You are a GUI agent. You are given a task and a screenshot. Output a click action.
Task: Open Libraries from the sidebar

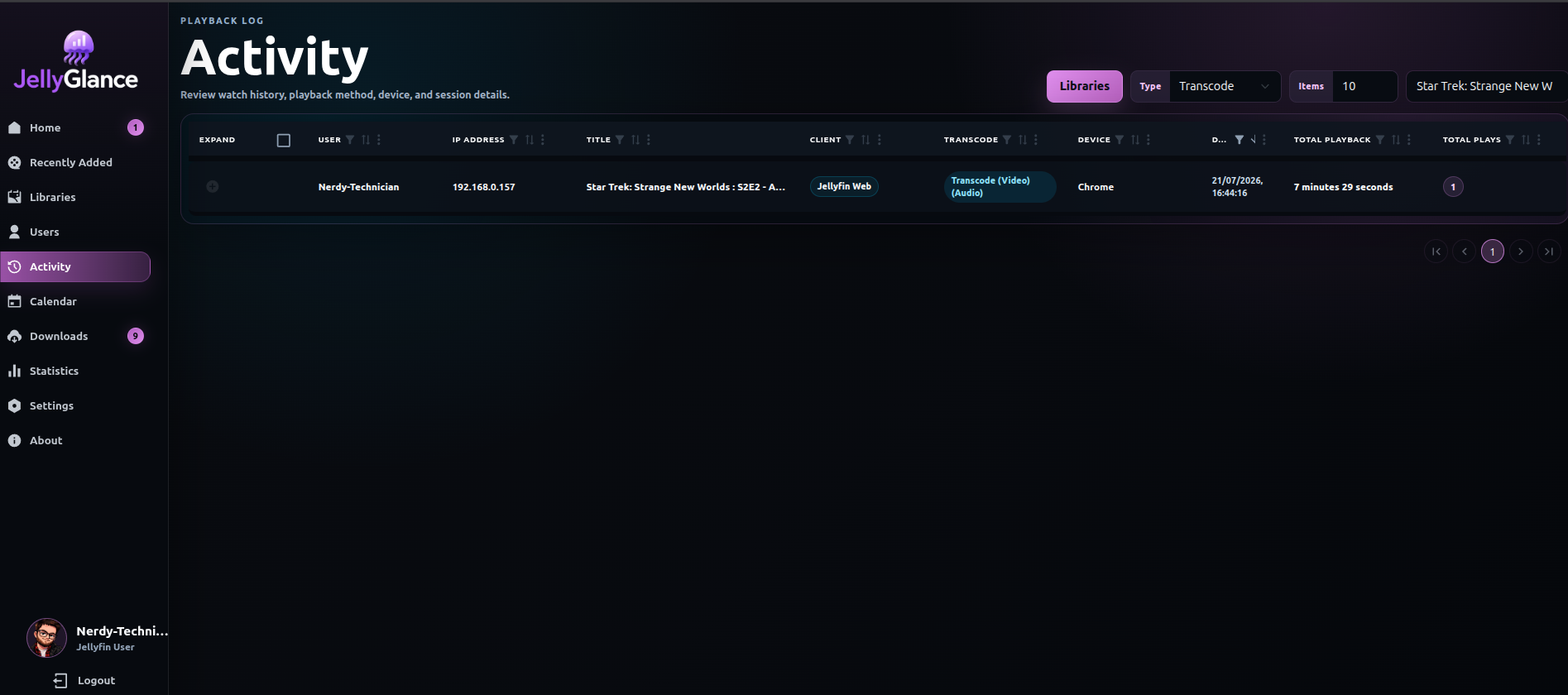click(75, 197)
